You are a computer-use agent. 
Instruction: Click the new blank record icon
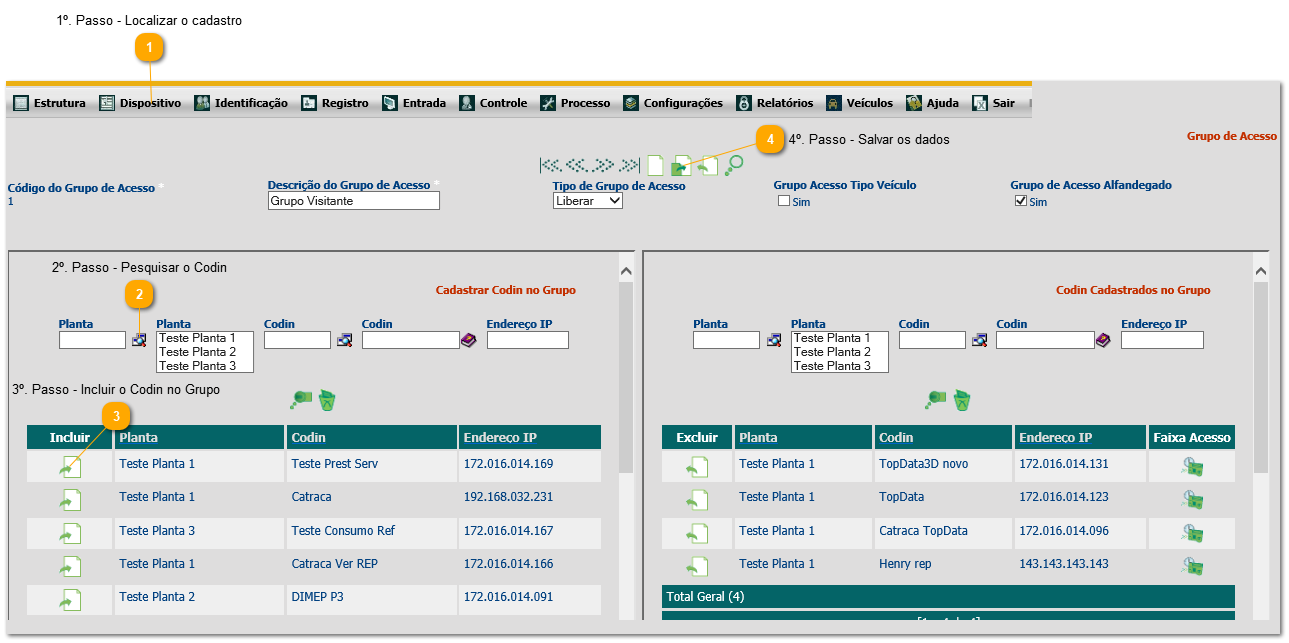pyautogui.click(x=655, y=165)
